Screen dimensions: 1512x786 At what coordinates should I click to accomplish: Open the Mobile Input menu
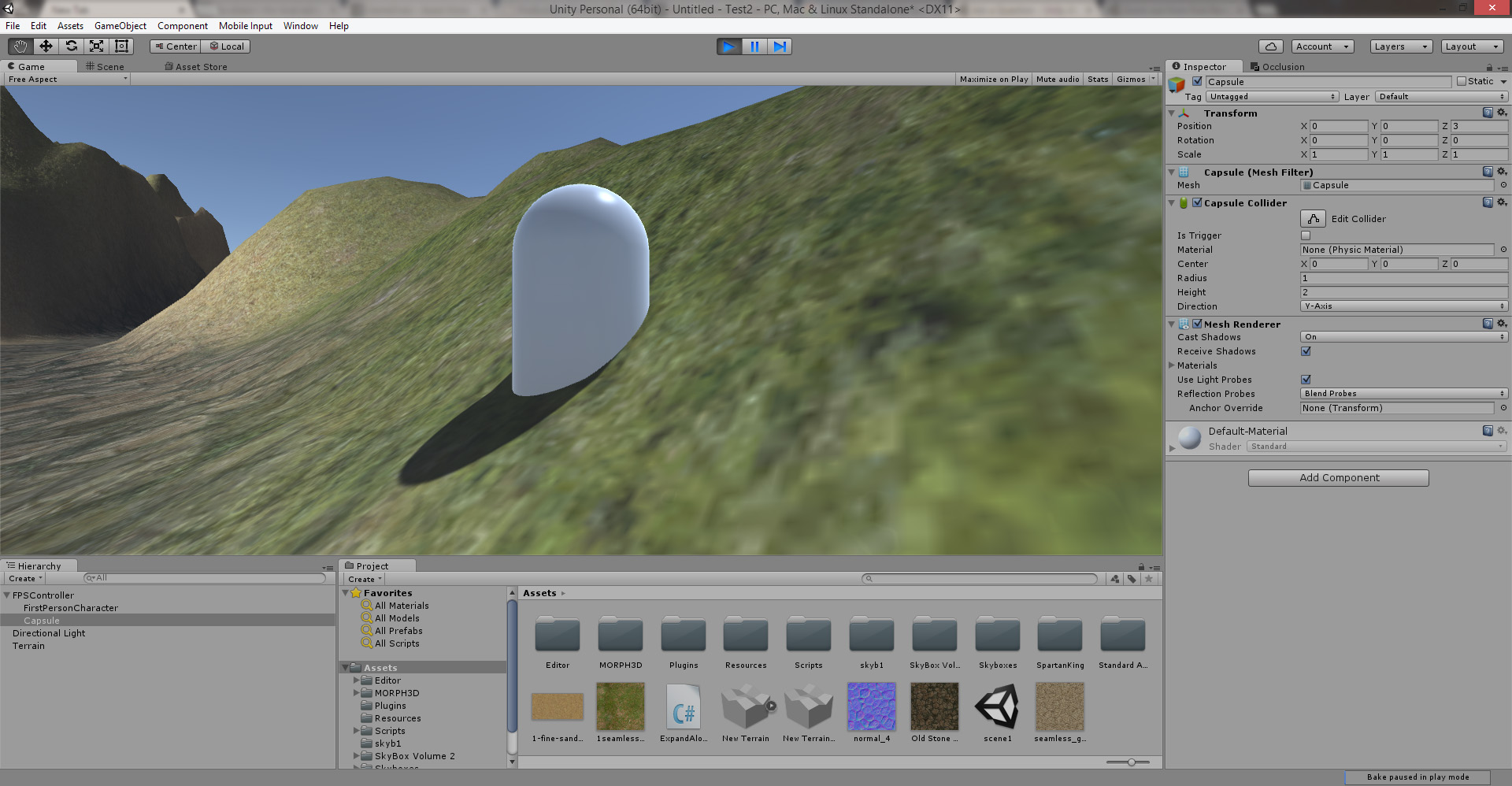coord(246,26)
